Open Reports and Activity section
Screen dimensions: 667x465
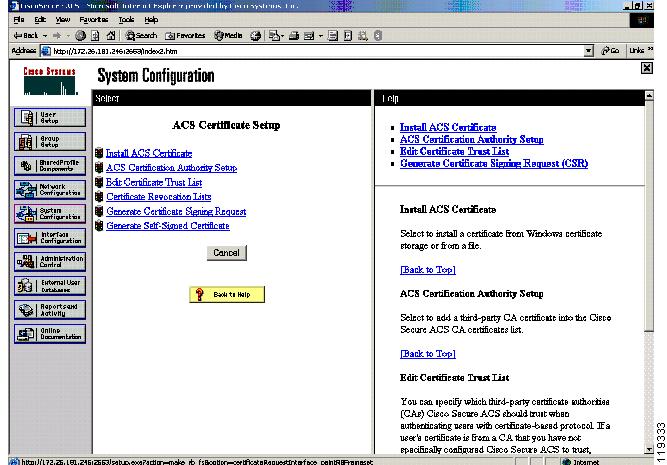[x=50, y=310]
